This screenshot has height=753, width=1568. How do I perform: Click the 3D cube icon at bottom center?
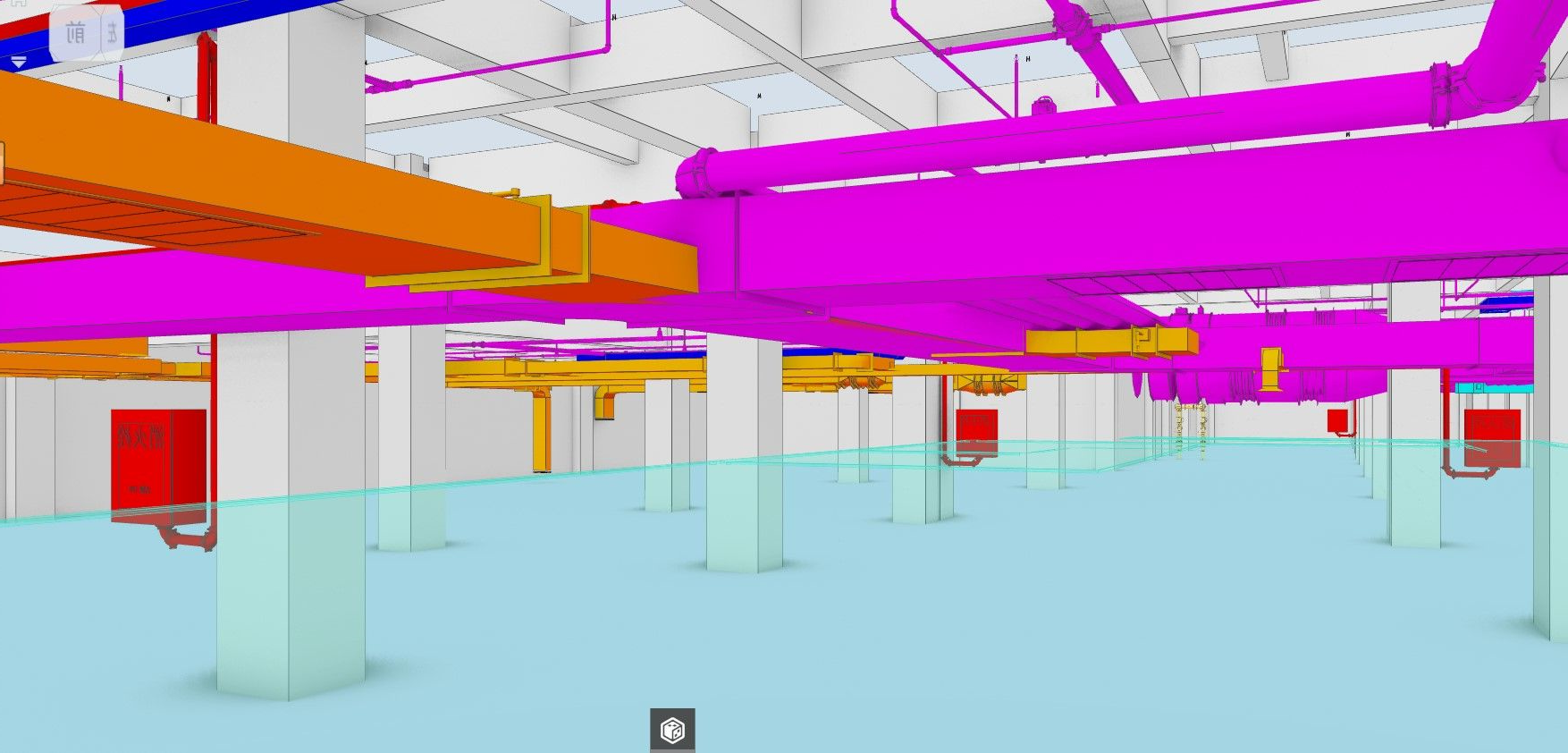(672, 730)
